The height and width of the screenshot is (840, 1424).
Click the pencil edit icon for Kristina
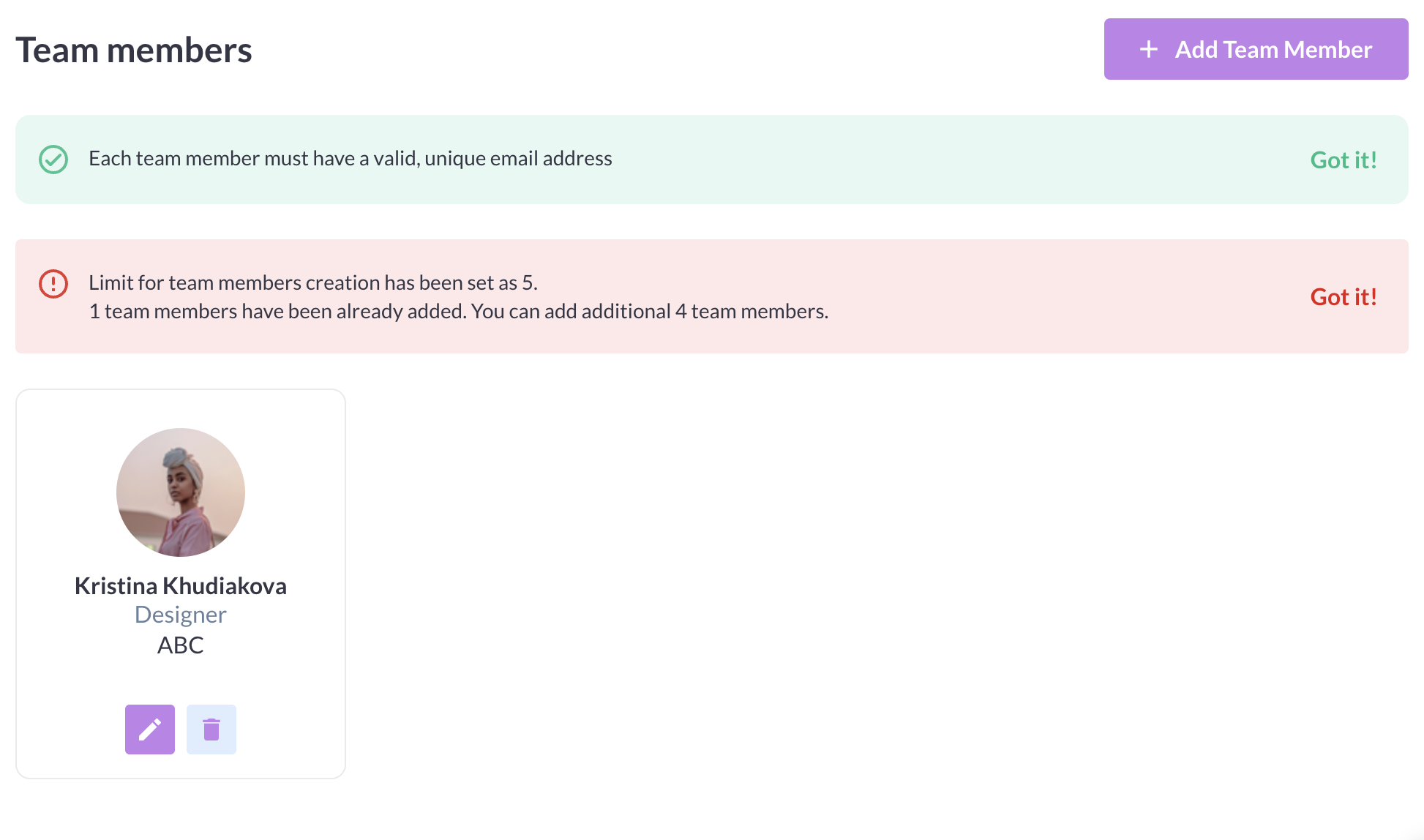coord(150,730)
